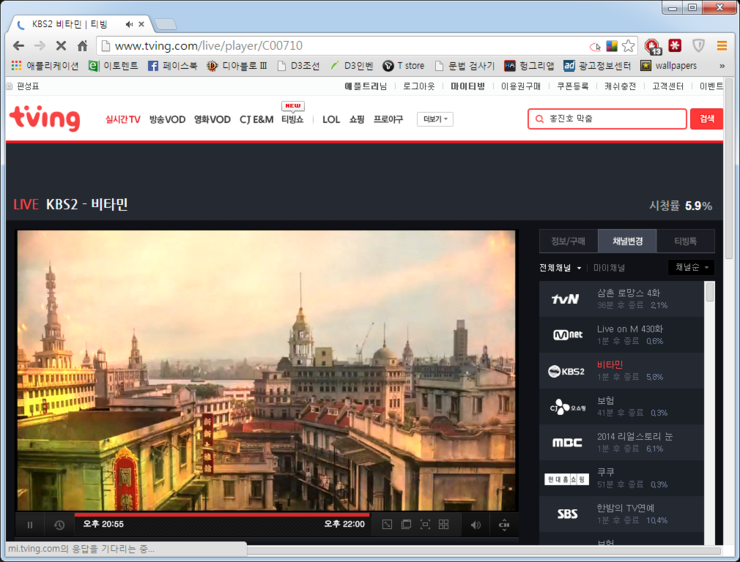The width and height of the screenshot is (740, 562).
Task: Switch to the 티빙톡 tab
Action: 686,241
